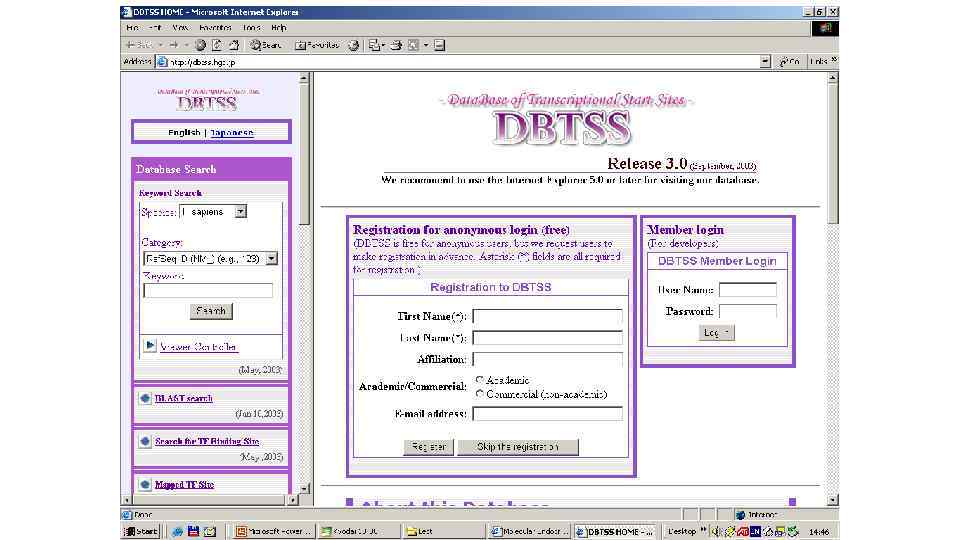Click the Forward arrow in the toolbar

pyautogui.click(x=174, y=45)
